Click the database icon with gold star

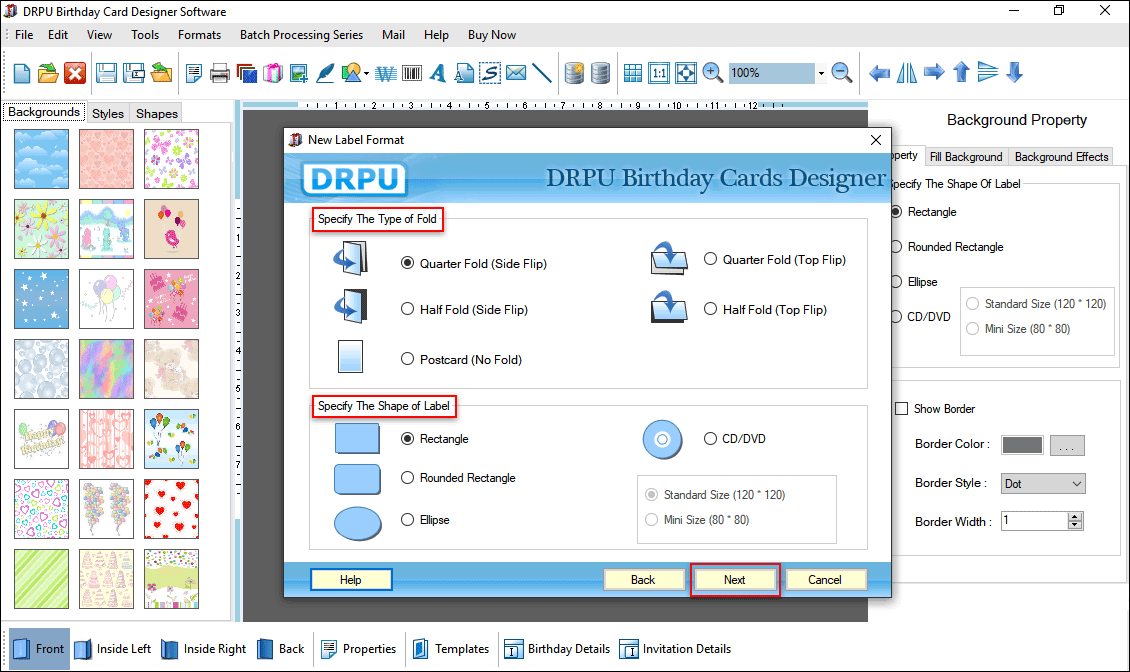tap(574, 73)
